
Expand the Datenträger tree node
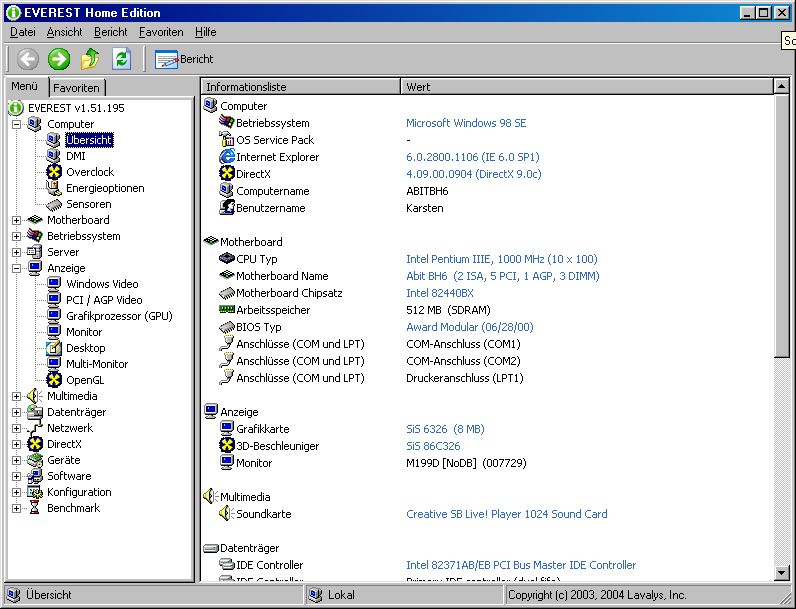click(17, 413)
